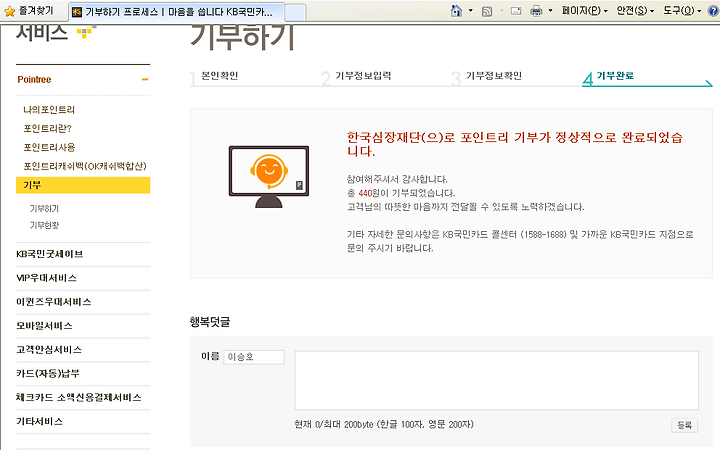Open 포인트리사용 in sidebar
The image size is (720, 450).
(x=49, y=147)
